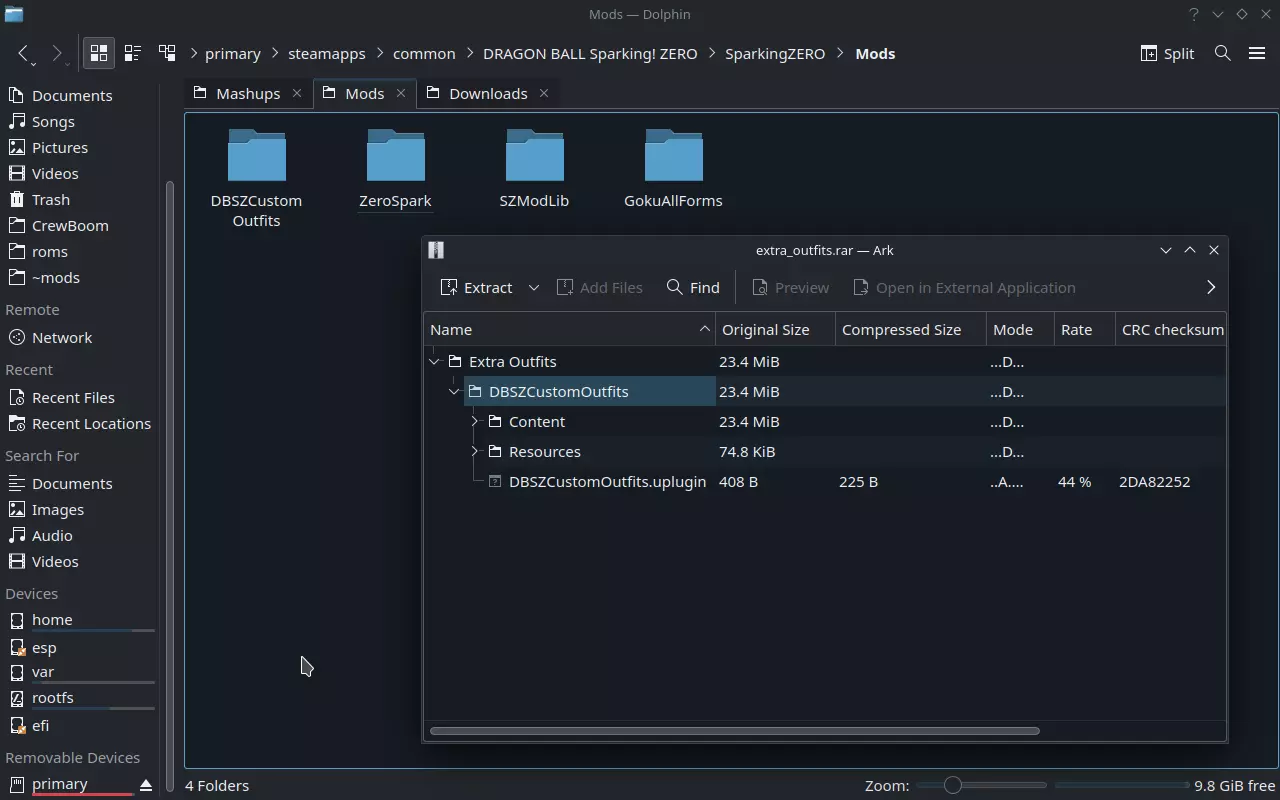Image resolution: width=1280 pixels, height=800 pixels.
Task: Go forward in Dolphin navigation history
Action: point(57,53)
